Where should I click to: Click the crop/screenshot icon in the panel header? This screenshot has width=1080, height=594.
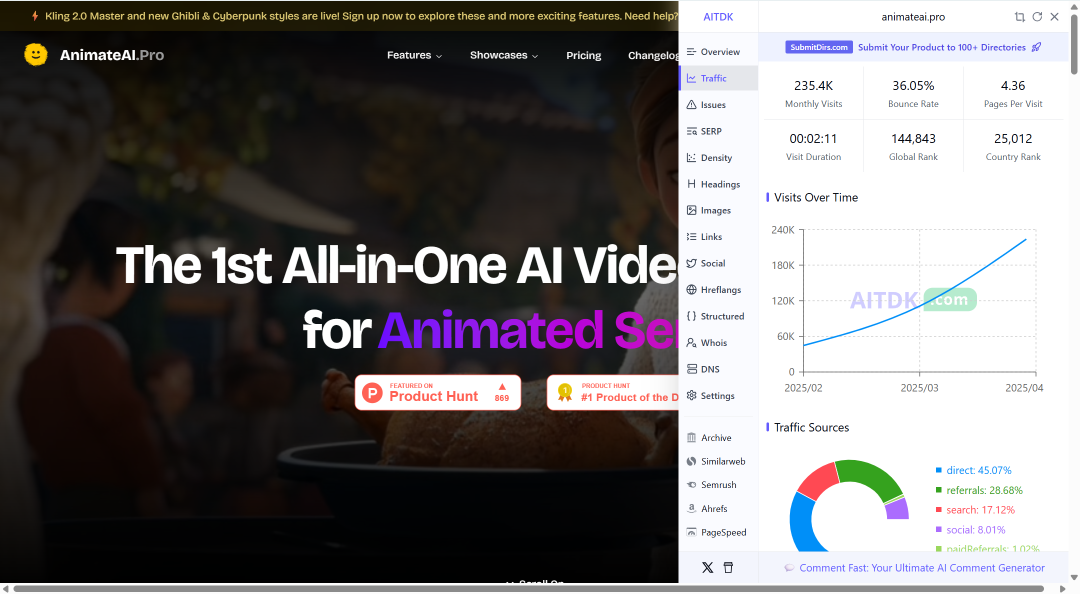1019,17
